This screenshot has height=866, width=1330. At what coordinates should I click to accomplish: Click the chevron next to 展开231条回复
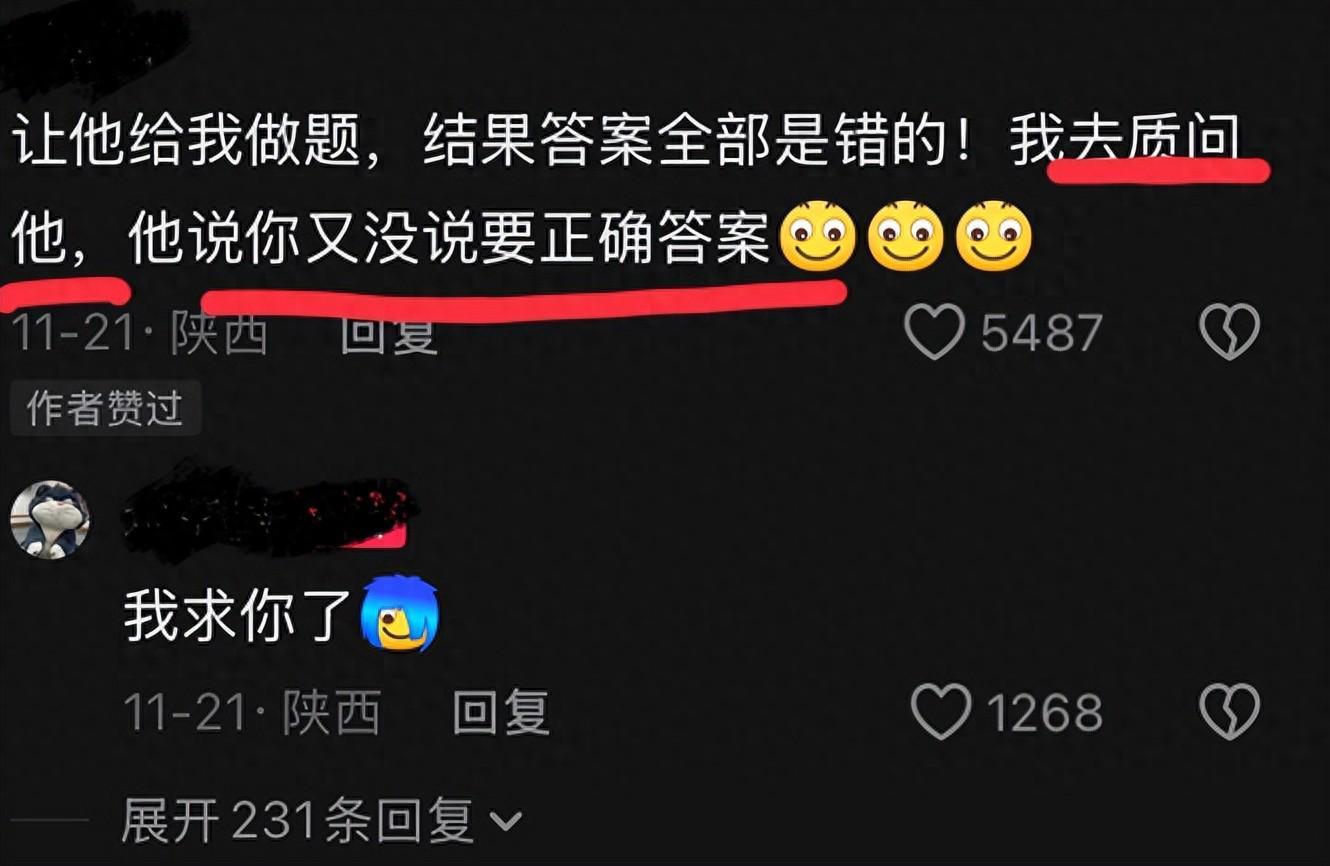pyautogui.click(x=505, y=824)
